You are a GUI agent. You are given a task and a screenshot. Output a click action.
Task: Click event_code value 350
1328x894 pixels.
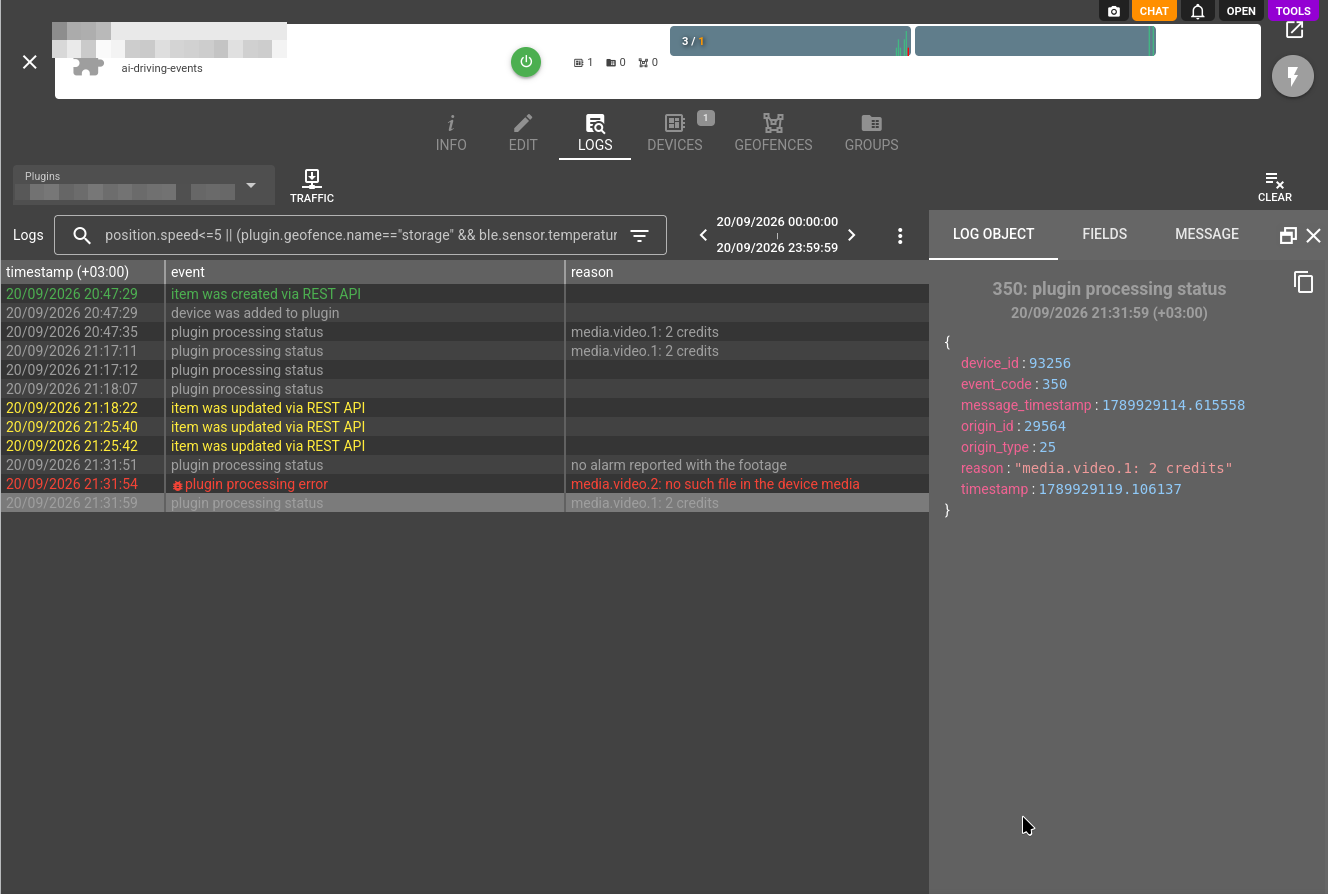(x=1055, y=384)
